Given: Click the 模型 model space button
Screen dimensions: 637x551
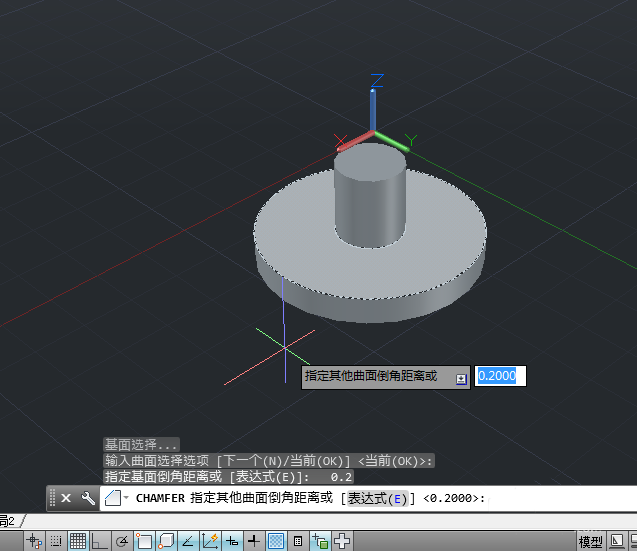Looking at the screenshot, I should [x=590, y=542].
